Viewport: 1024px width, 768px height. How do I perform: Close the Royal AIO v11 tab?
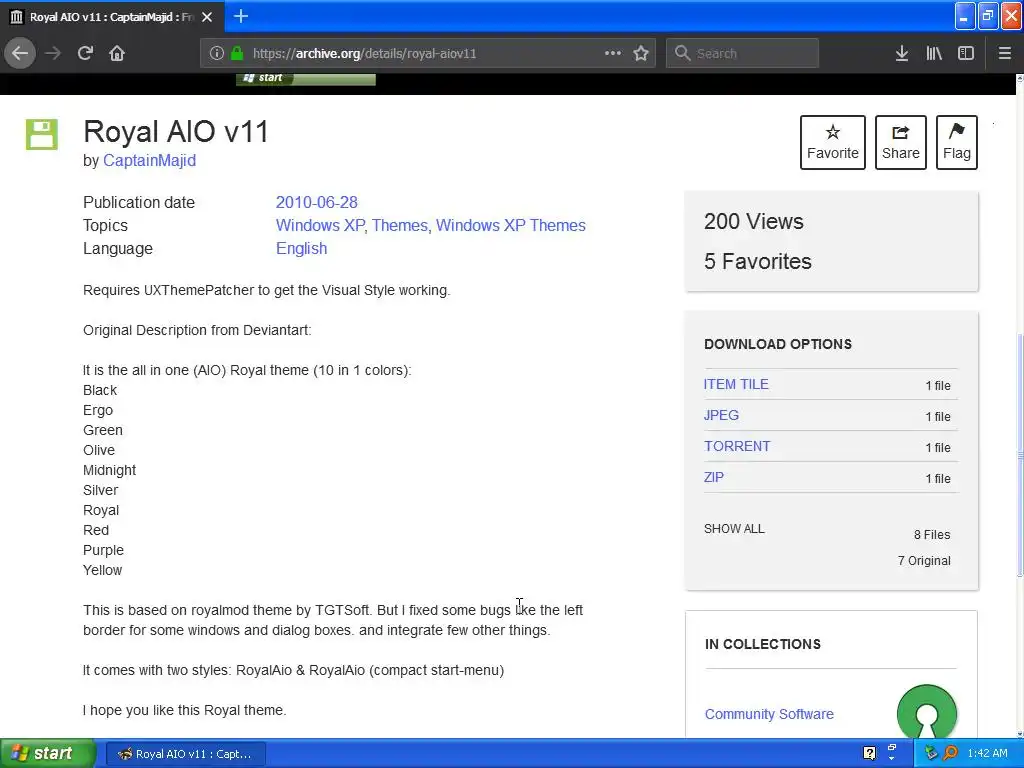tap(207, 17)
